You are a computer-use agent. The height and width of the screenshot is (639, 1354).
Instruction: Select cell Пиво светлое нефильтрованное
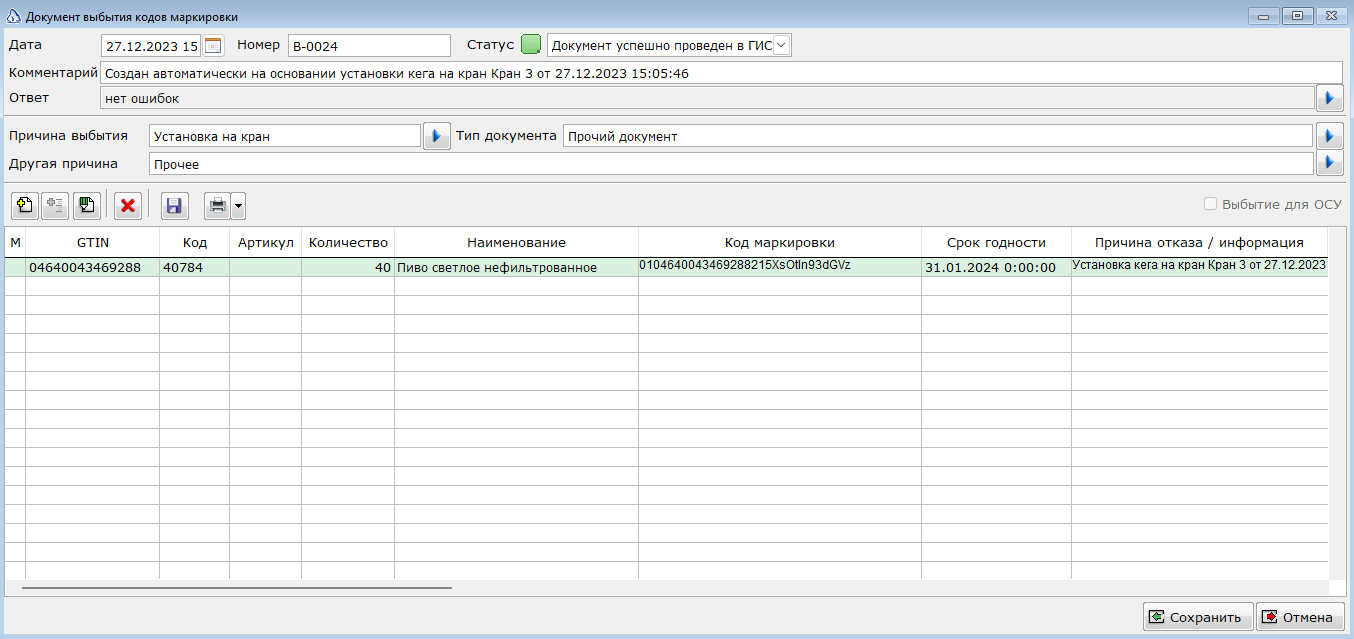[516, 267]
